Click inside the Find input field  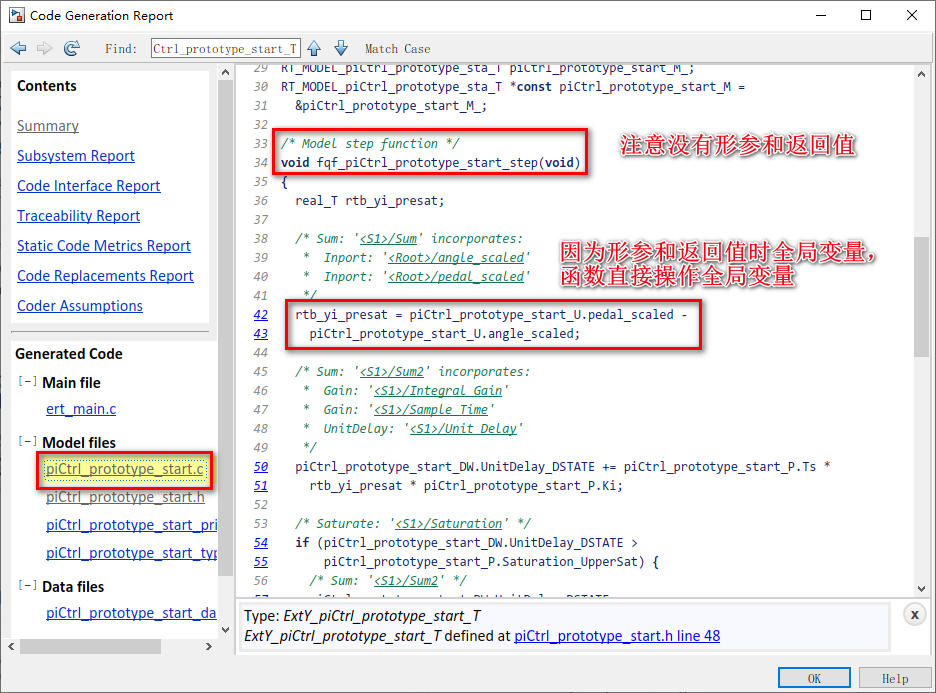[x=225, y=47]
